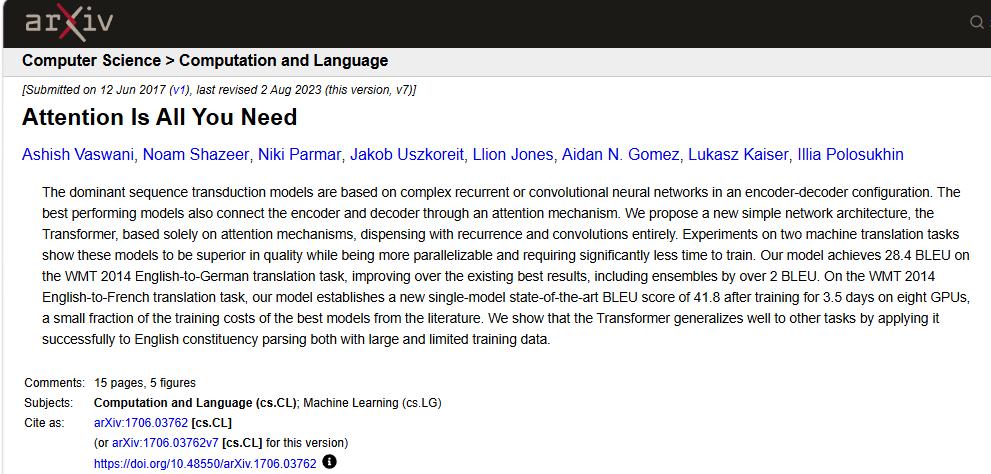The height and width of the screenshot is (474, 991).
Task: Open the doi.org DOI link
Action: point(205,463)
